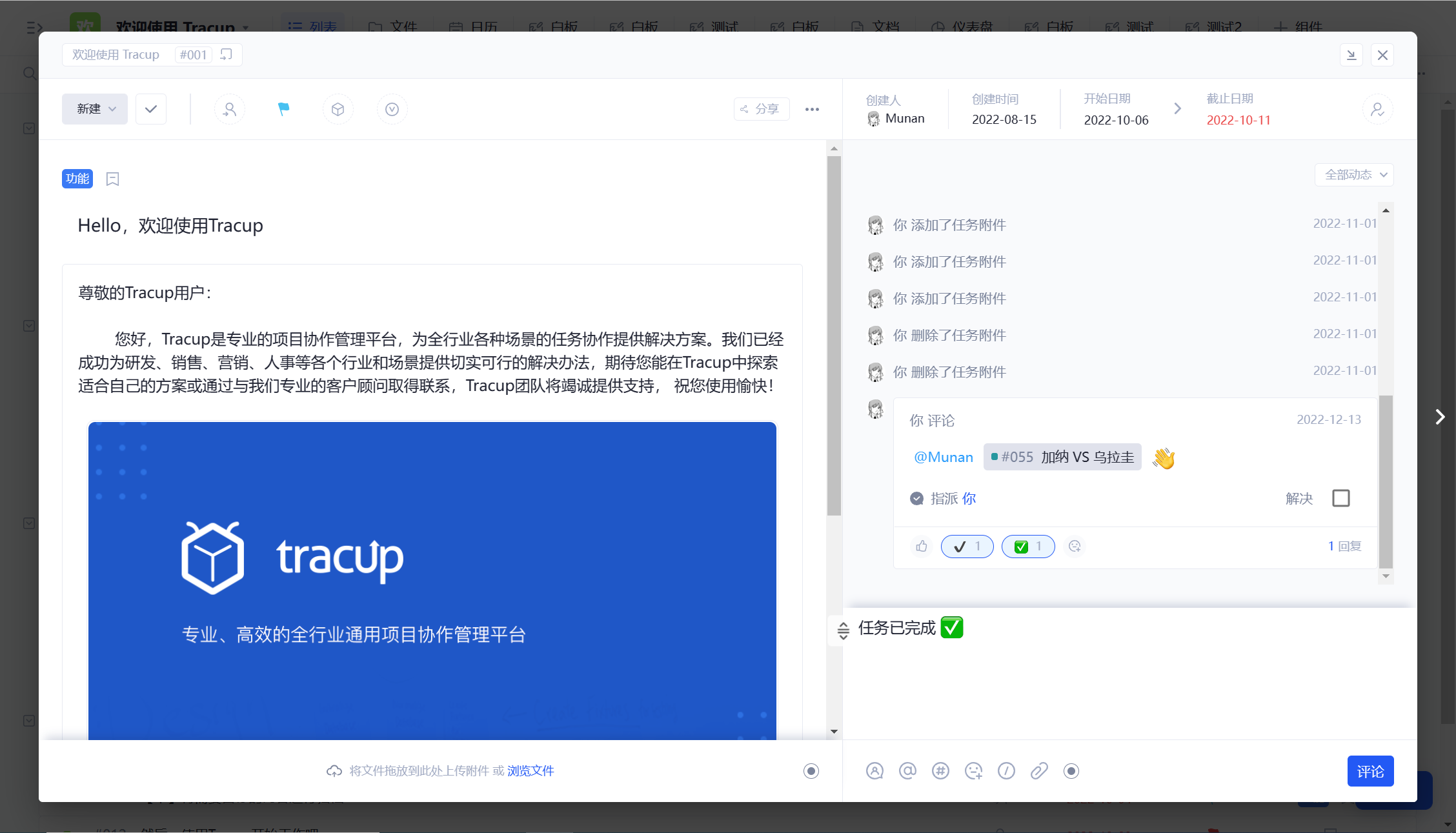Click the 分享 share button

(x=761, y=109)
